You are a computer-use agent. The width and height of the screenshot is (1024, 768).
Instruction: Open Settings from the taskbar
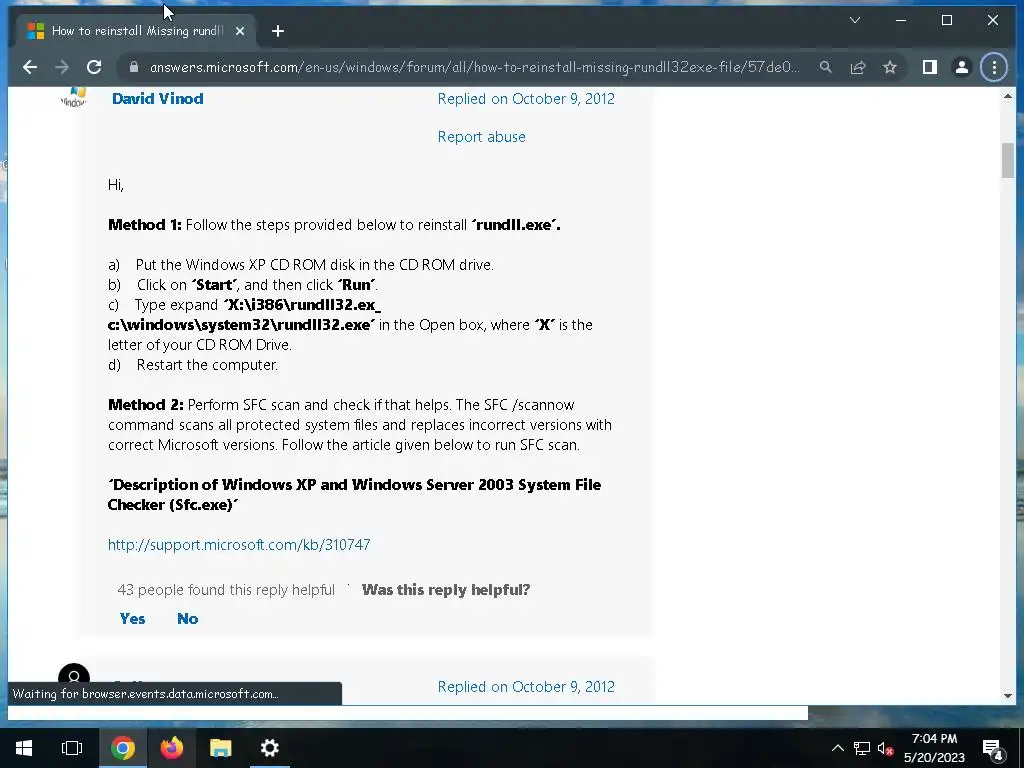point(270,748)
